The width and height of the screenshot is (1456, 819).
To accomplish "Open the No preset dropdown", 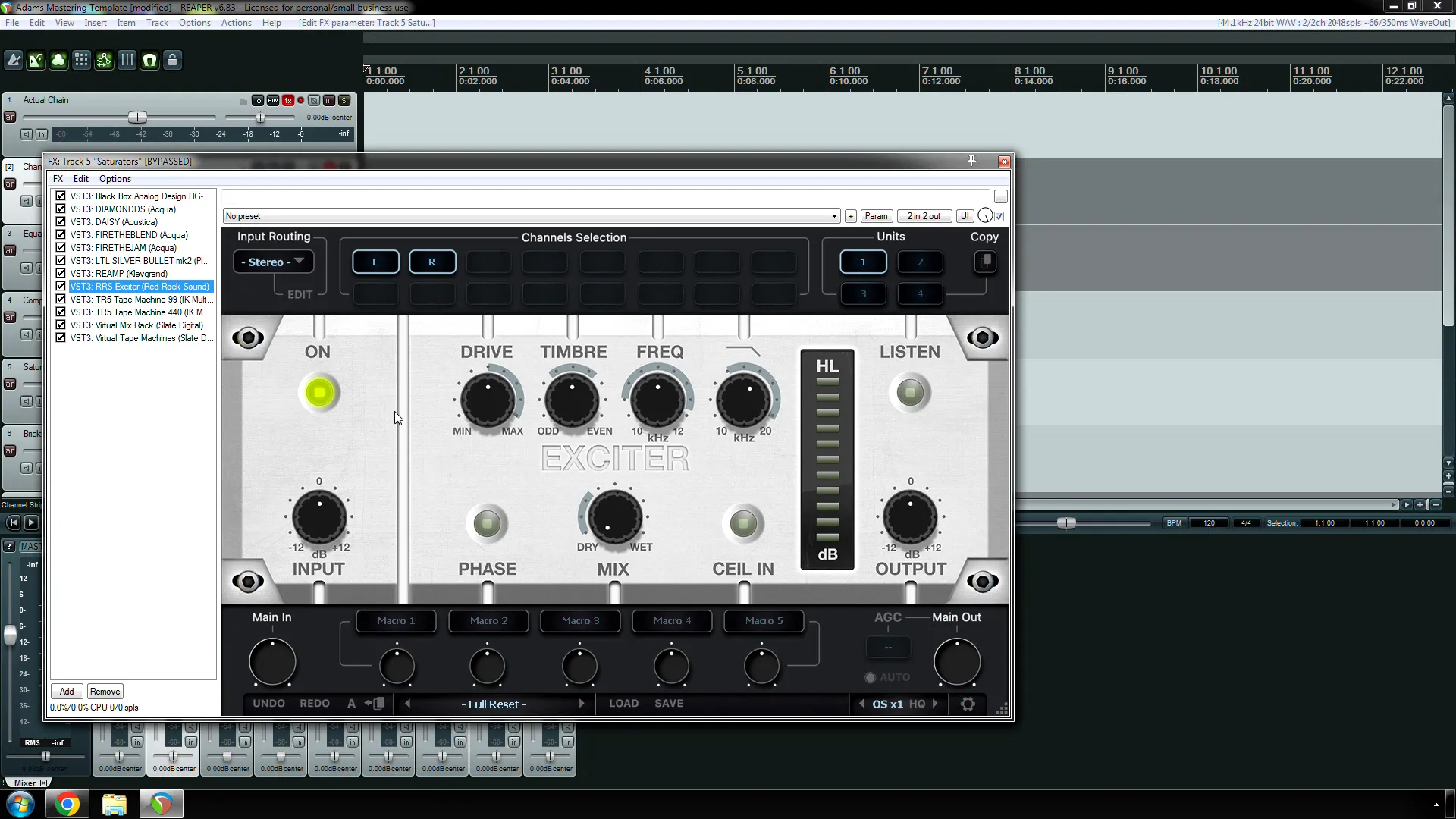I will click(x=532, y=216).
